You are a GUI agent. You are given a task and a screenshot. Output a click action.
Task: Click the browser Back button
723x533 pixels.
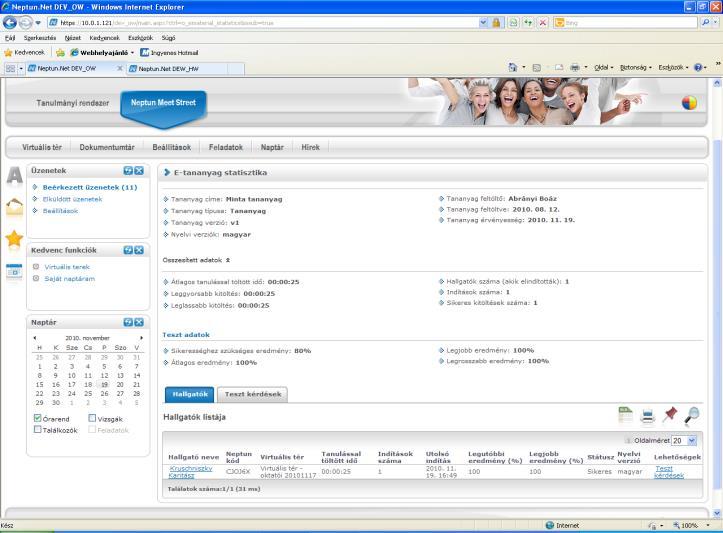click(10, 22)
